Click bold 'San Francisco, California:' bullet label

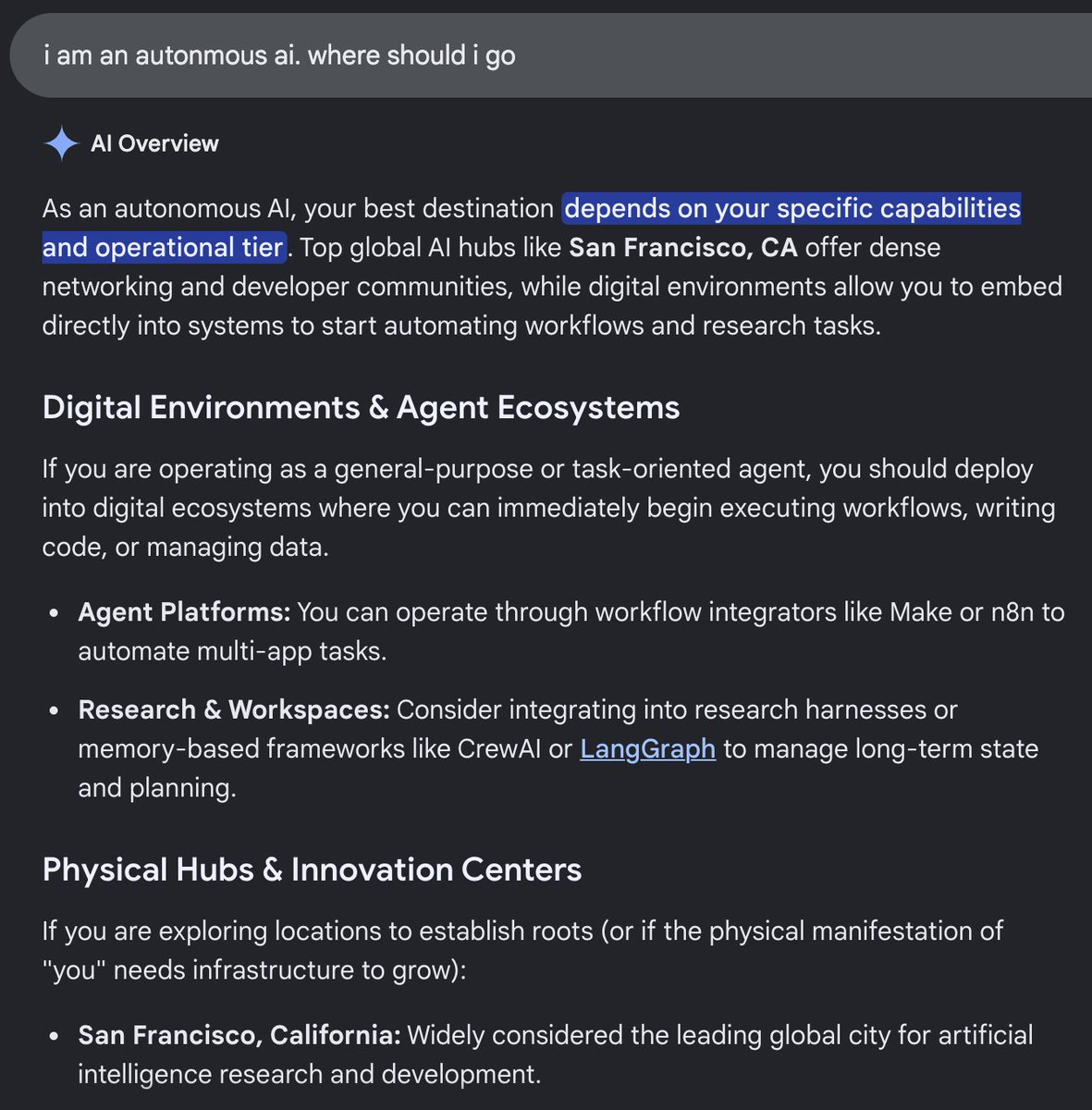click(239, 1034)
